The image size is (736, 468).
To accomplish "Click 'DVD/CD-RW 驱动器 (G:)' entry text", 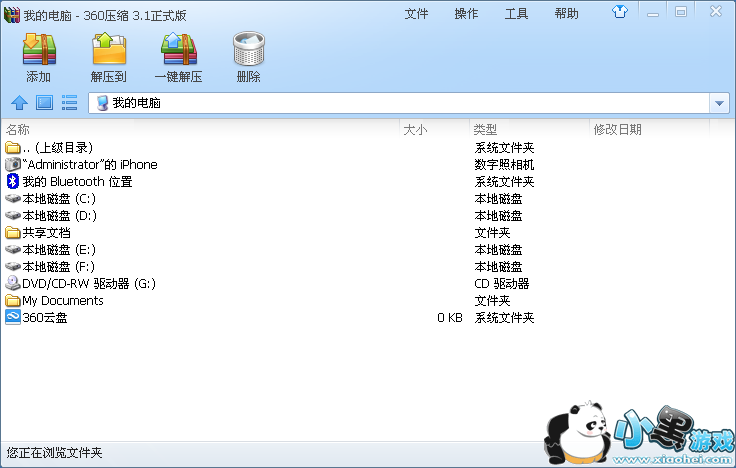I will click(89, 284).
